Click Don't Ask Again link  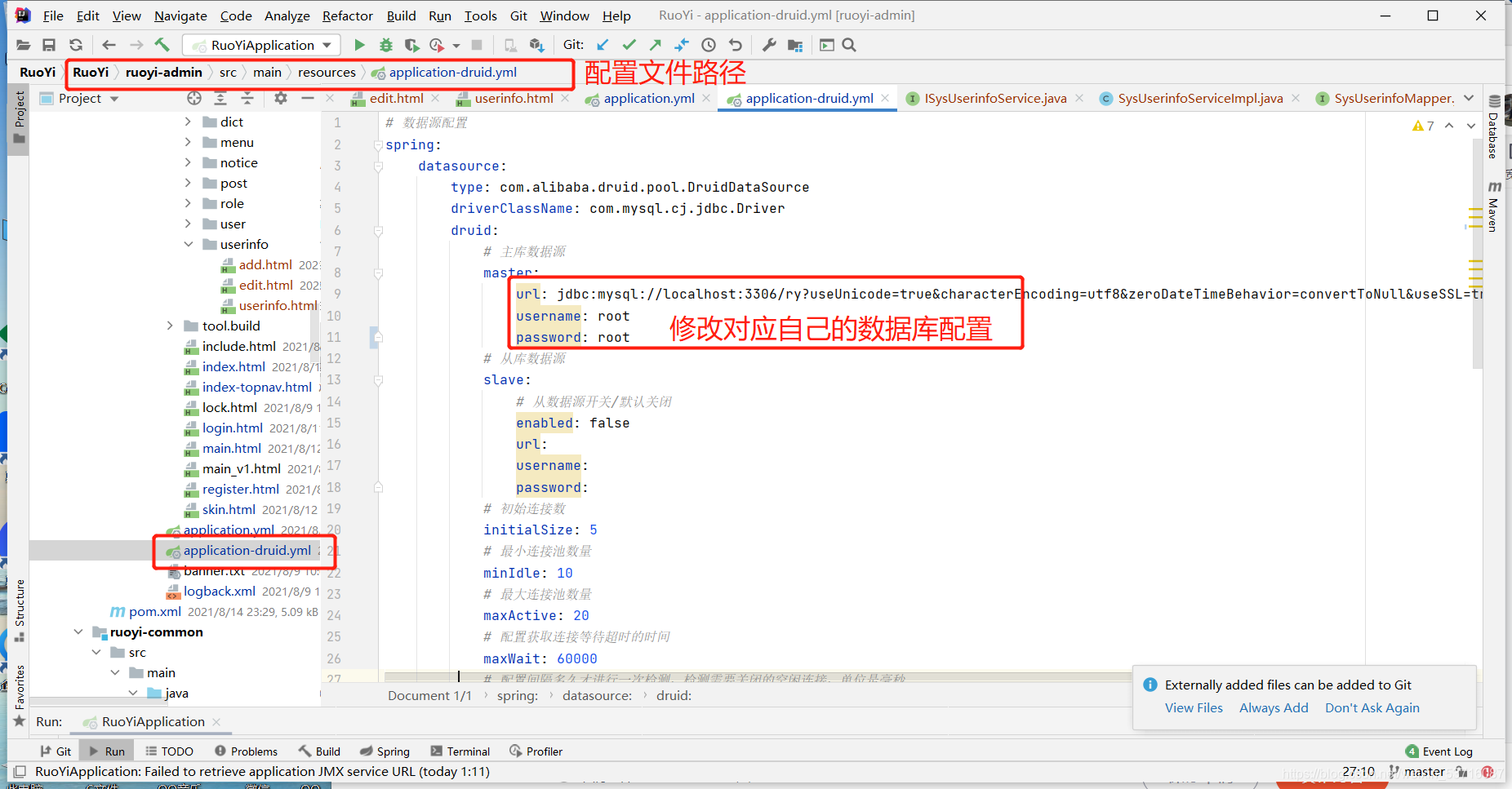point(1372,707)
